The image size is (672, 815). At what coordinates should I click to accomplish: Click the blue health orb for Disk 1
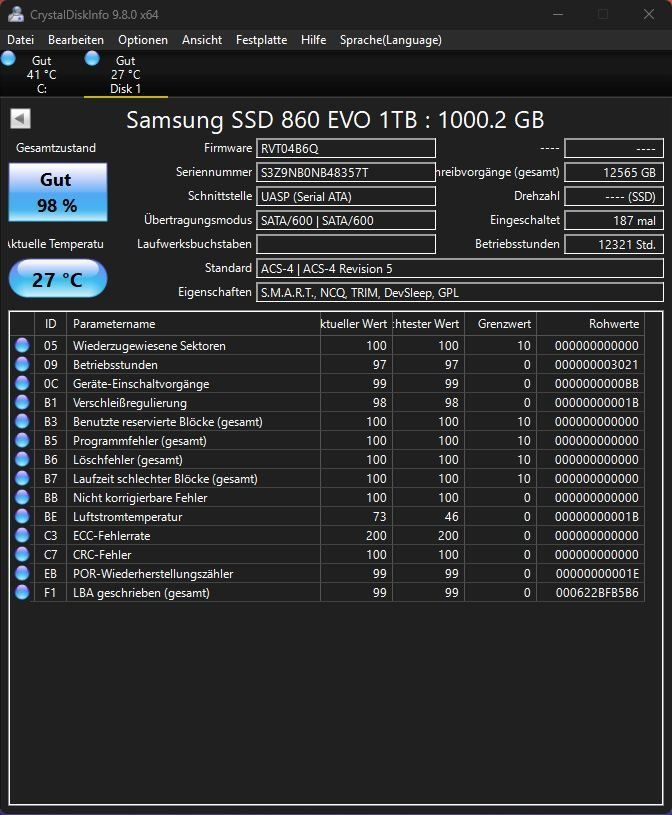coord(92,58)
